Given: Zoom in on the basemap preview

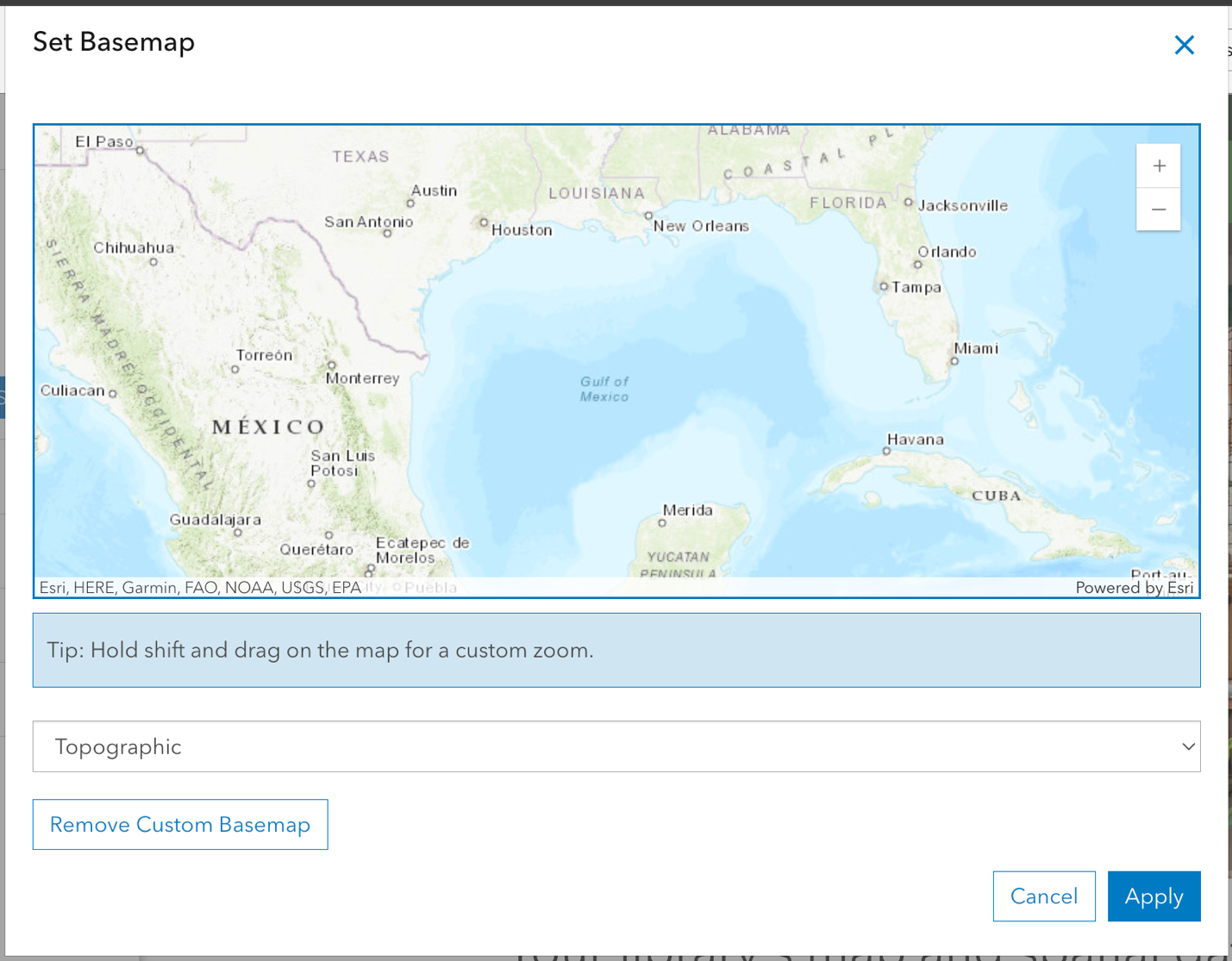Looking at the screenshot, I should click(x=1159, y=166).
